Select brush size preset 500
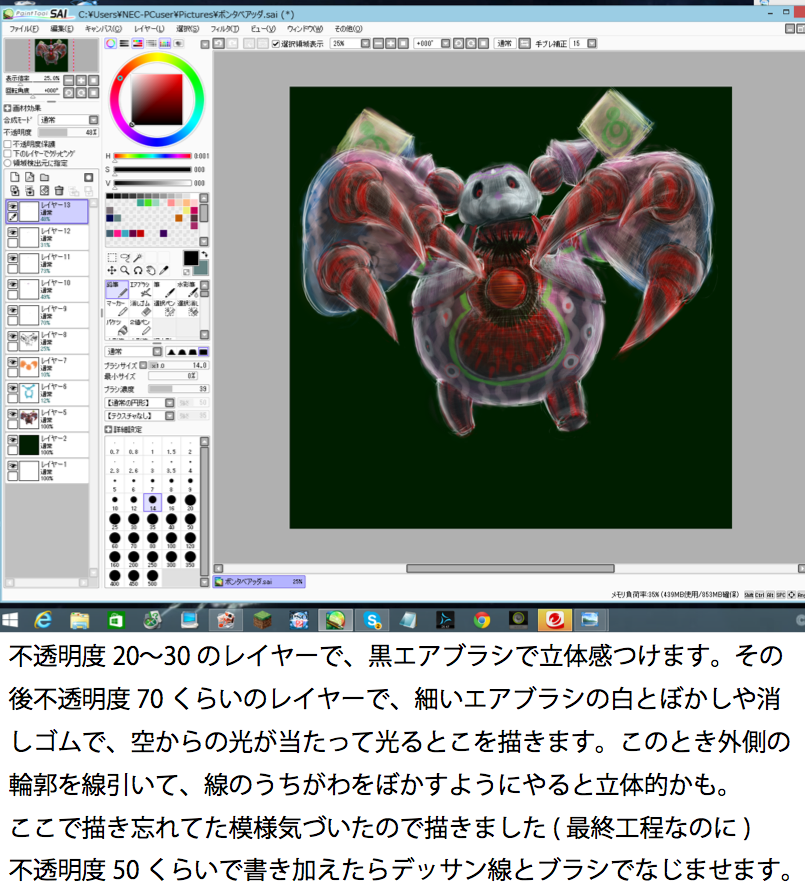Image resolution: width=805 pixels, height=891 pixels. (x=152, y=578)
